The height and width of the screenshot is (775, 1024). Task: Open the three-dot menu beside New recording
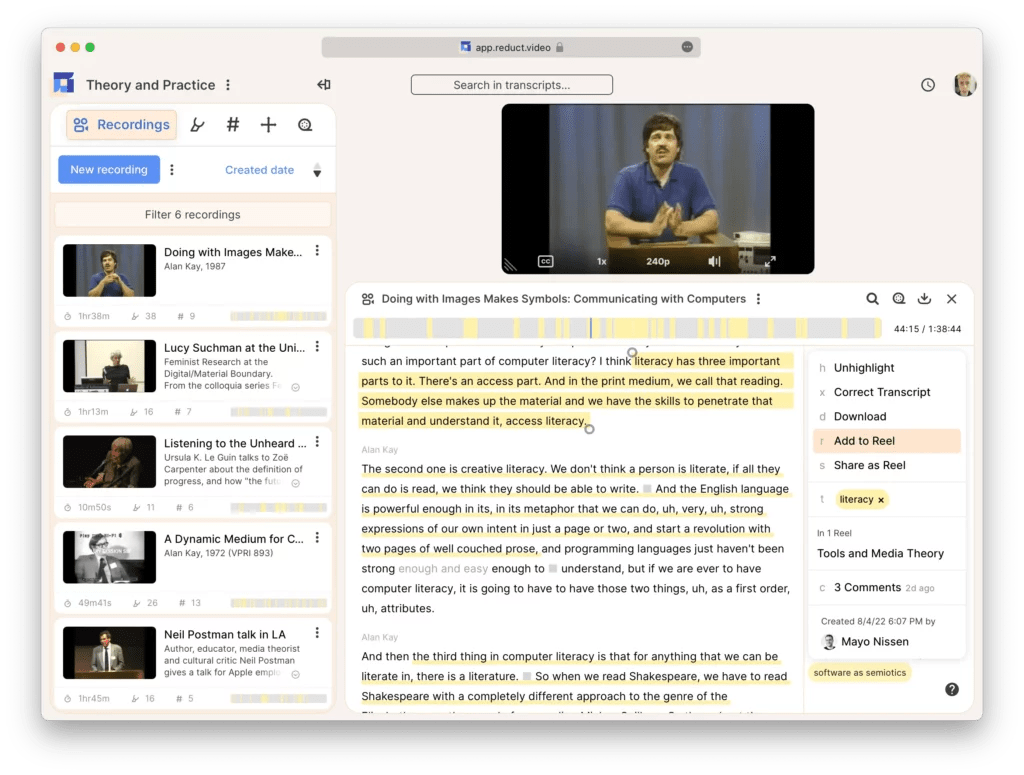pyautogui.click(x=172, y=169)
